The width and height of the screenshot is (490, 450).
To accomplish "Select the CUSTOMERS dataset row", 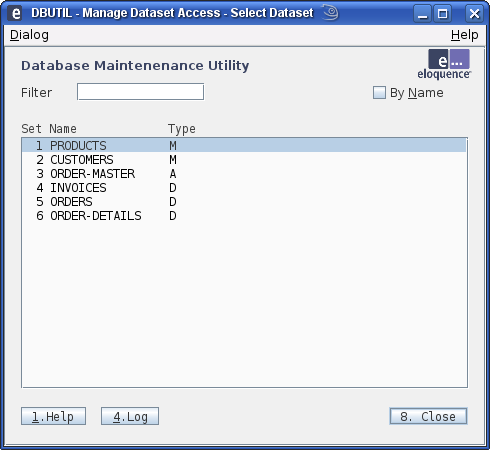I will pos(244,160).
